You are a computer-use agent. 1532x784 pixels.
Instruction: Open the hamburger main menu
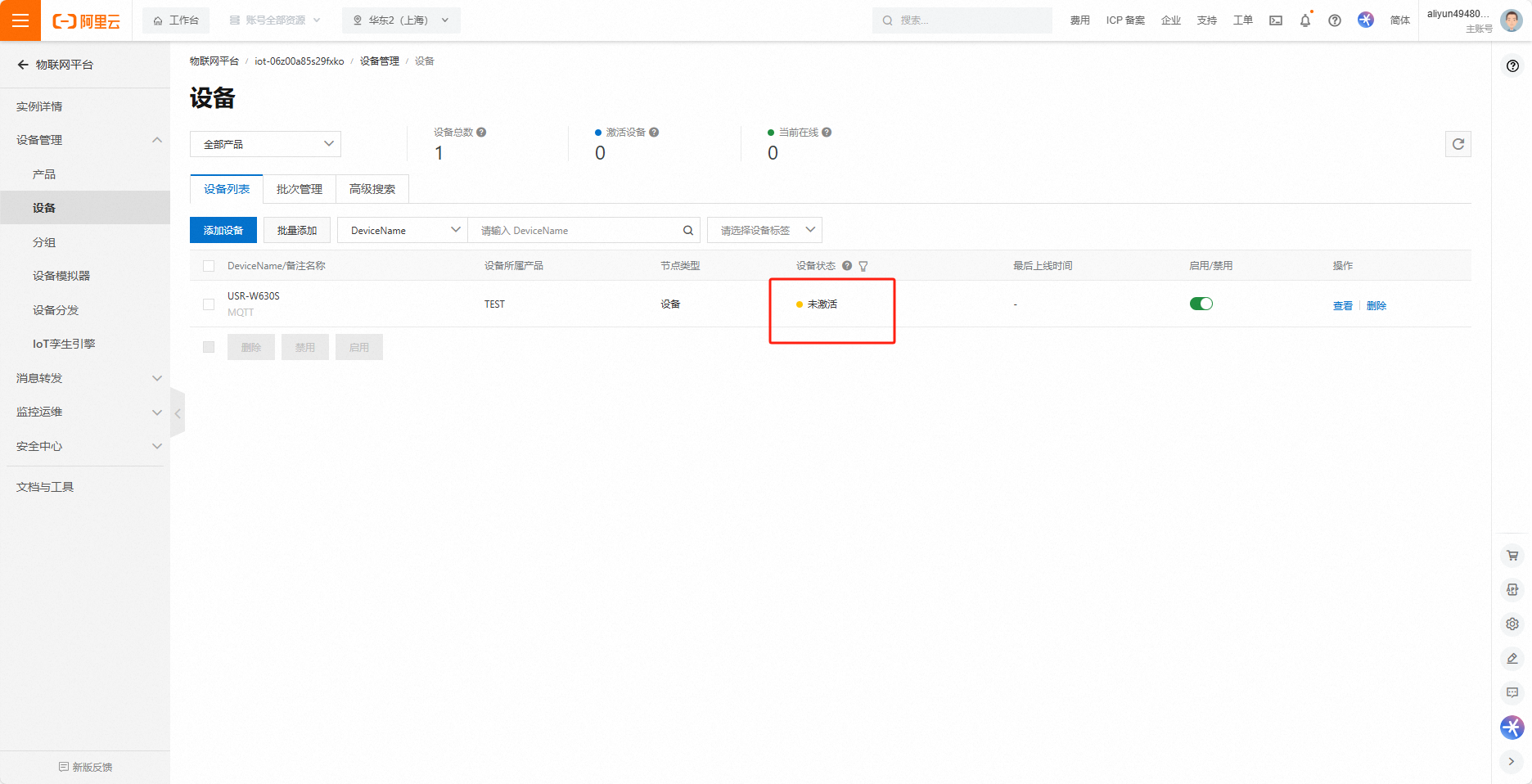click(20, 20)
